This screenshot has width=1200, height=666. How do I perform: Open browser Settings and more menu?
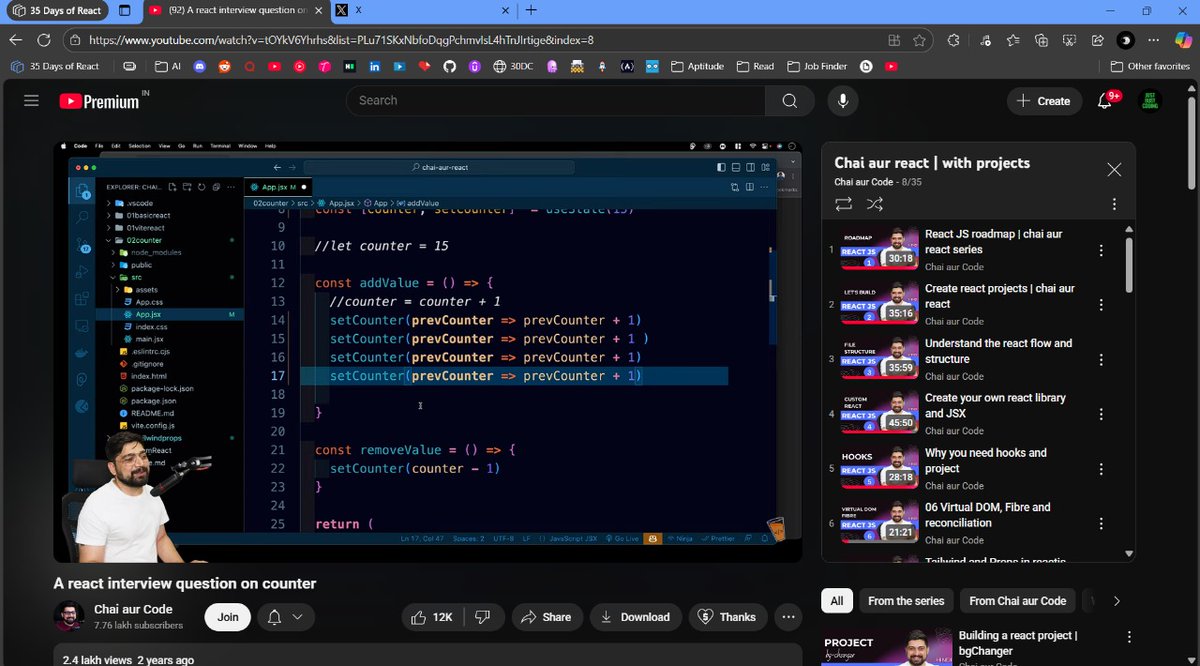pyautogui.click(x=1153, y=40)
